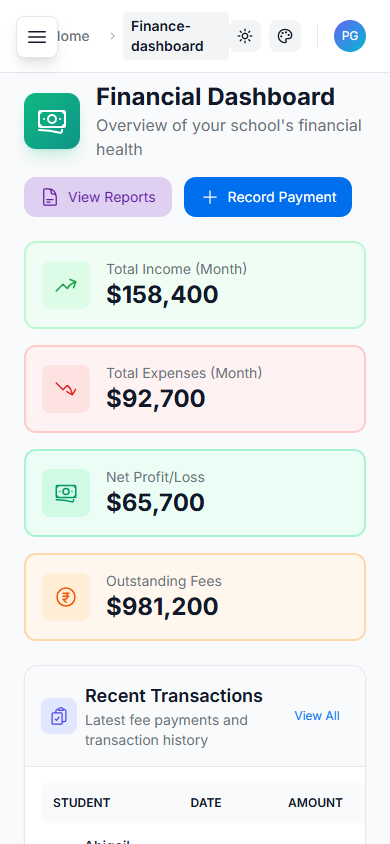390x844 pixels.
Task: Open the hamburger navigation menu
Action: tap(37, 37)
